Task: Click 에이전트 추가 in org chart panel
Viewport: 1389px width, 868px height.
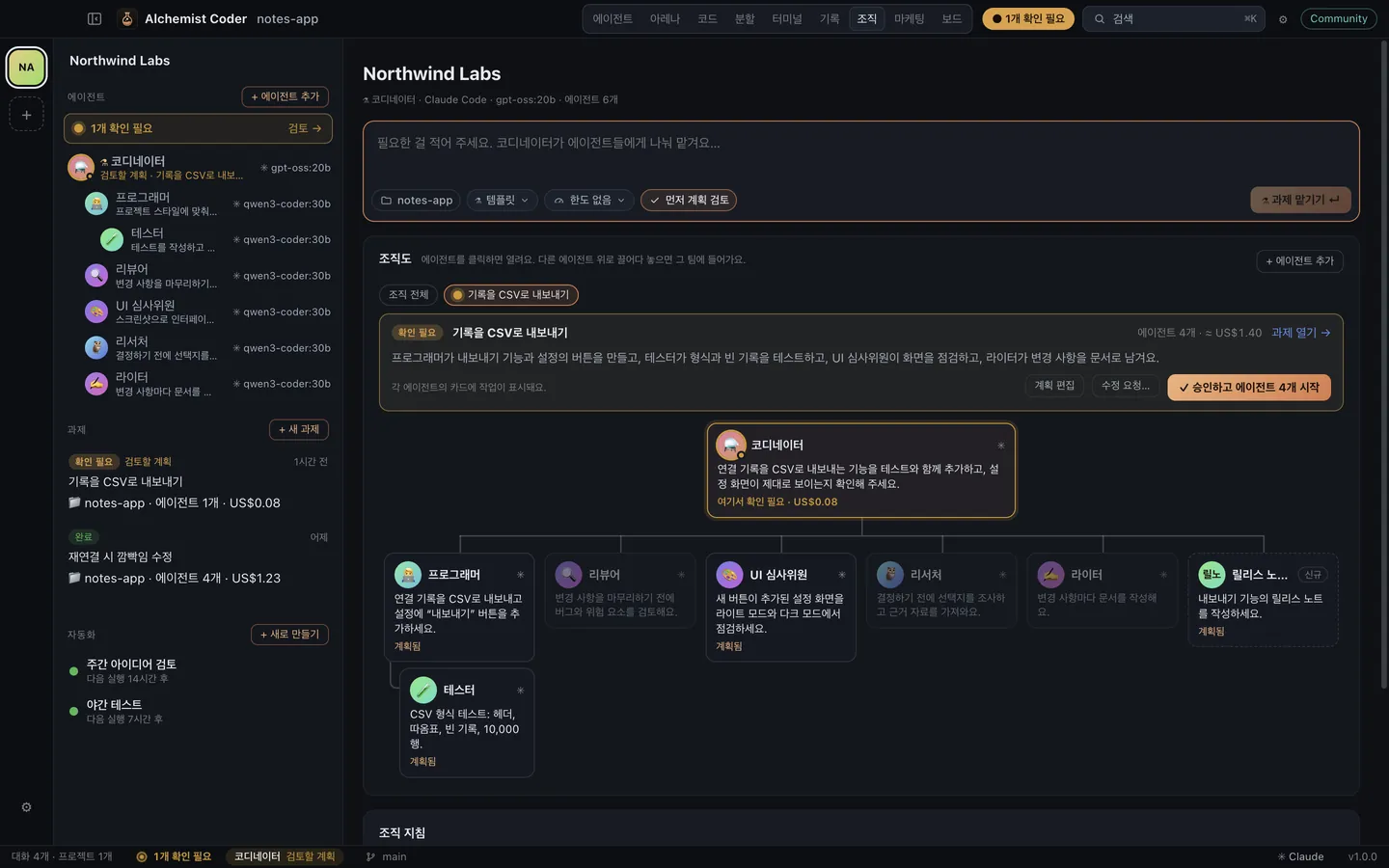Action: coord(1299,261)
